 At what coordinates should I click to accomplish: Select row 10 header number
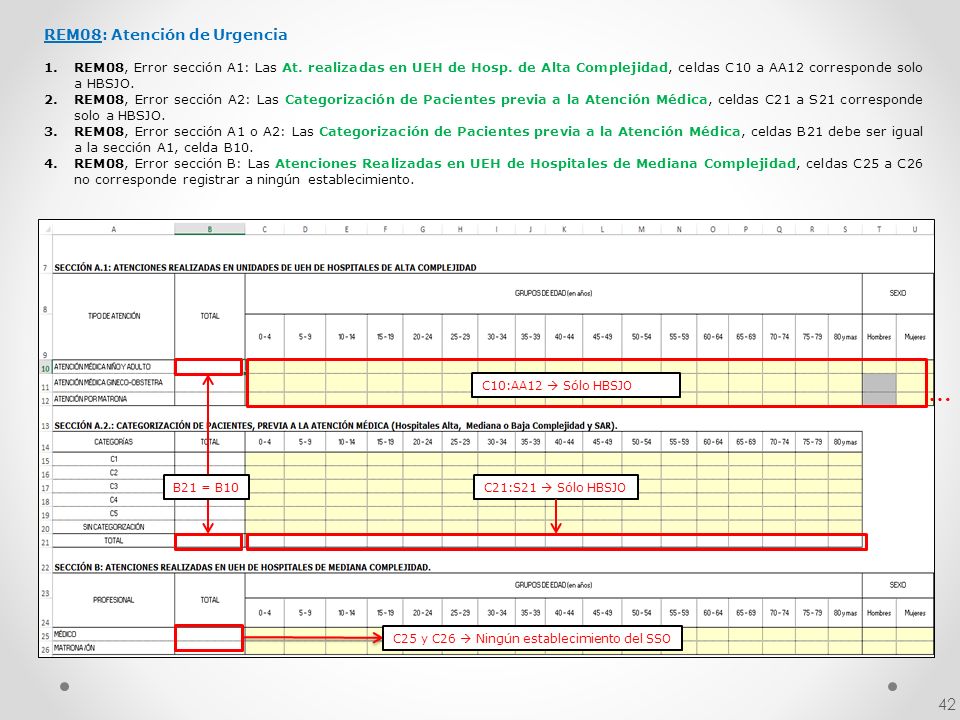[45, 369]
